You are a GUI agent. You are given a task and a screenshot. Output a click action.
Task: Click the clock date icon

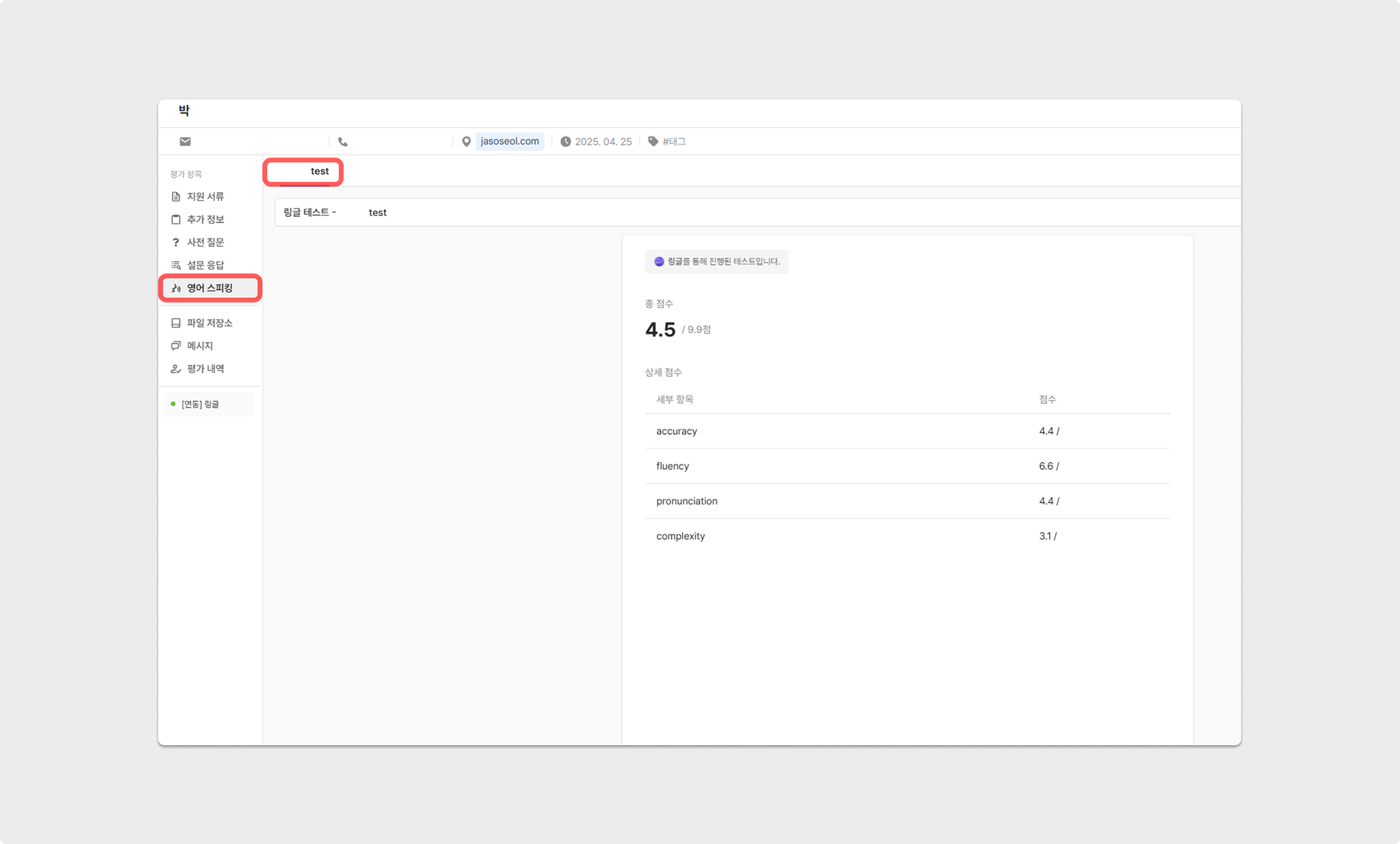[x=565, y=141]
